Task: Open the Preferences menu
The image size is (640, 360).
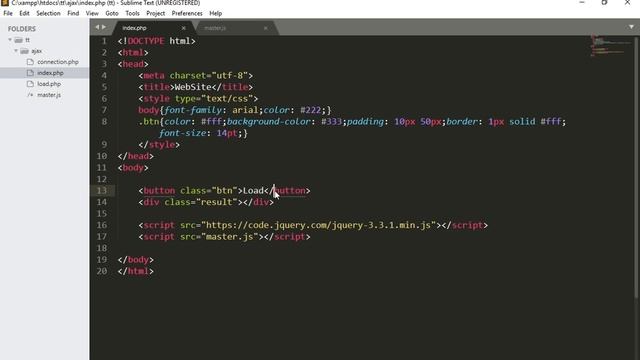Action: pyautogui.click(x=187, y=13)
